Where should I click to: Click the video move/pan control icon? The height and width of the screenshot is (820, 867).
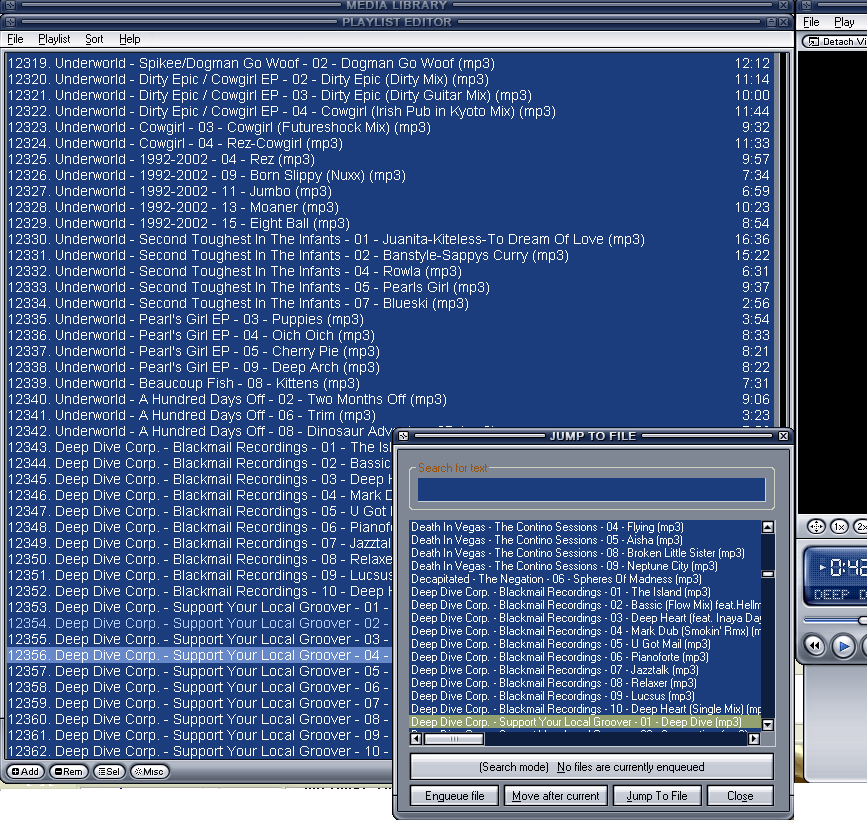pos(816,527)
